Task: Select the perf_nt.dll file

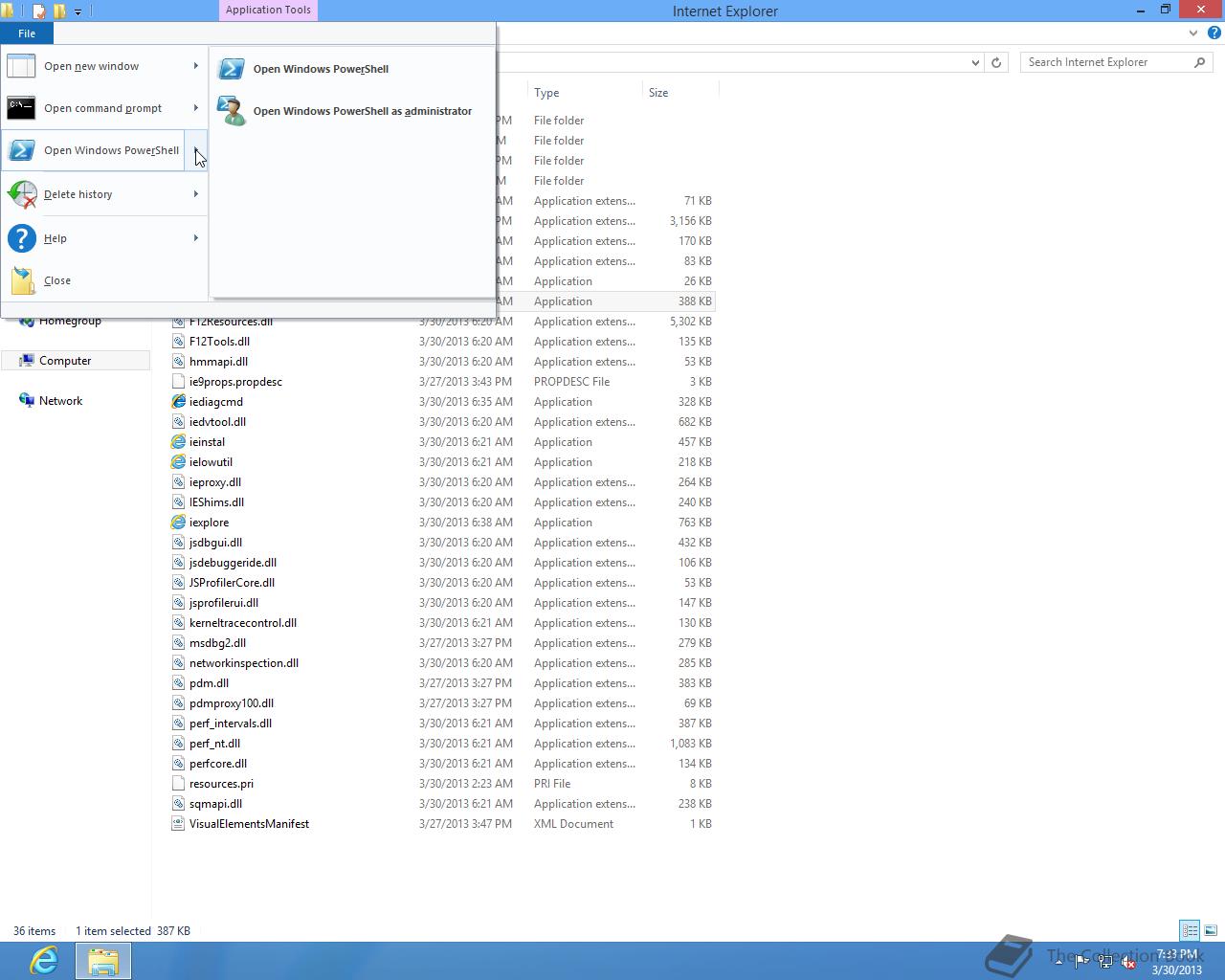Action: coord(214,744)
